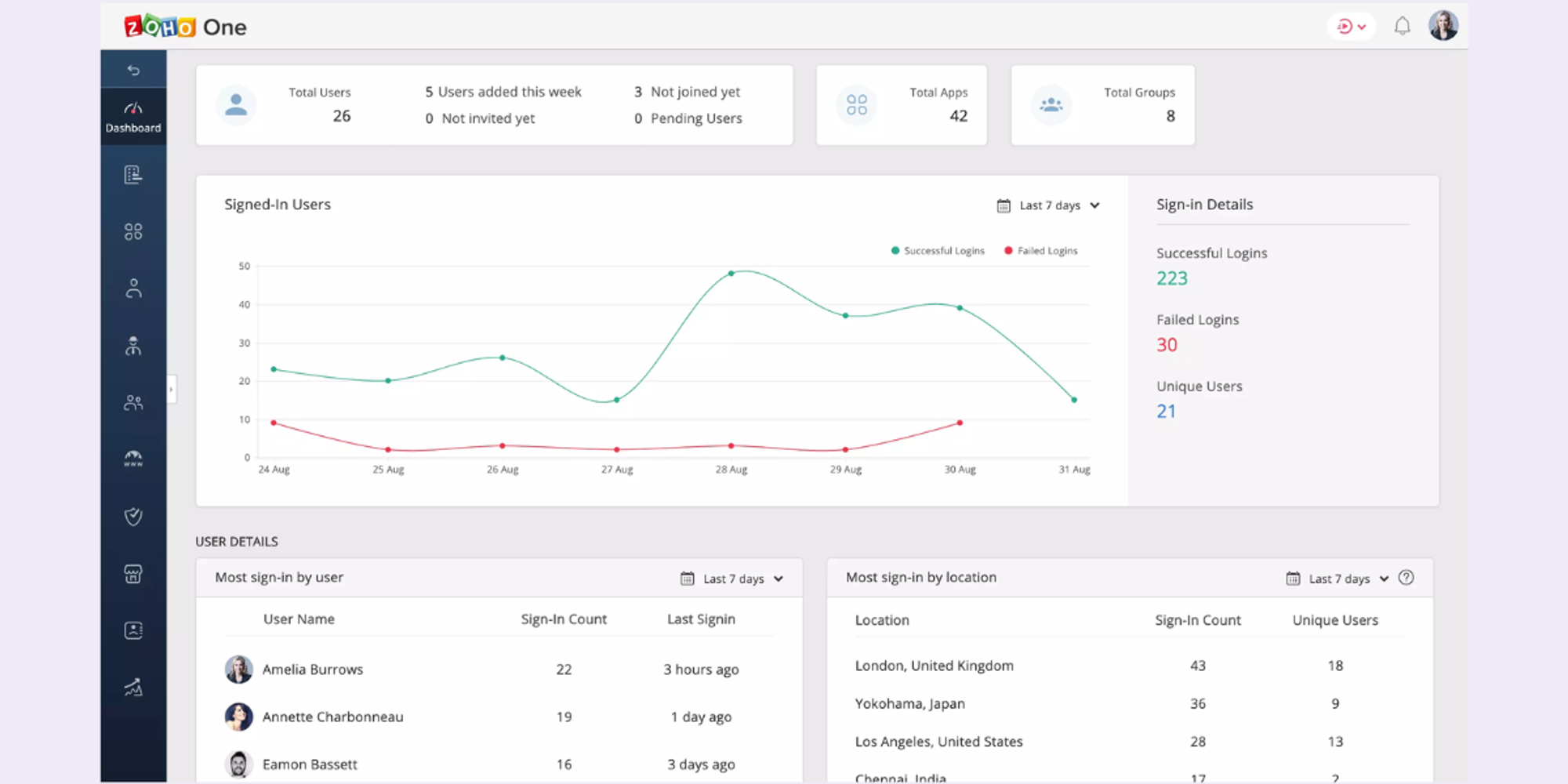Click the back arrow atop the sidebar

pyautogui.click(x=133, y=70)
